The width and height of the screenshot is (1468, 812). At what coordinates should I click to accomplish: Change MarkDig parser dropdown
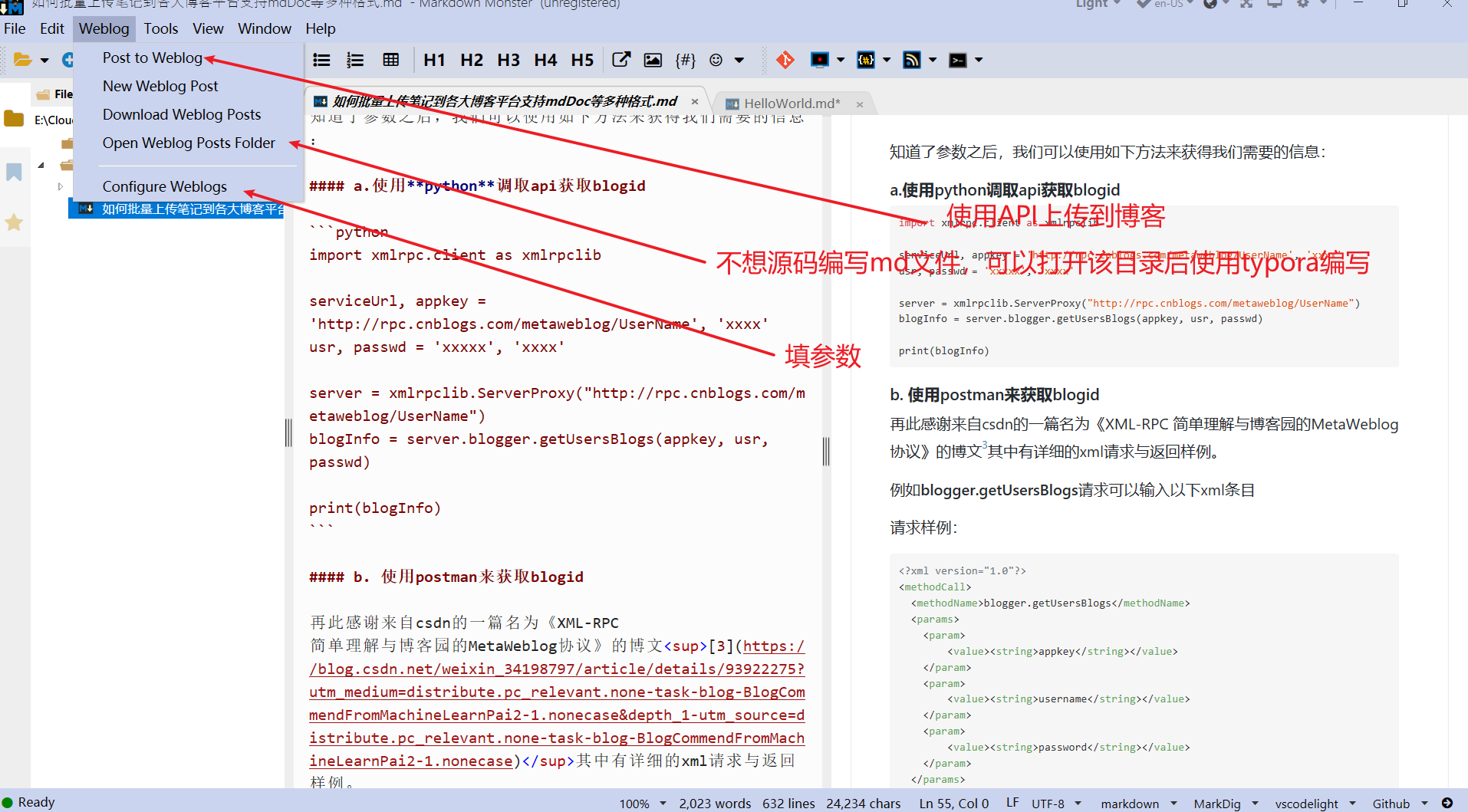[1226, 804]
